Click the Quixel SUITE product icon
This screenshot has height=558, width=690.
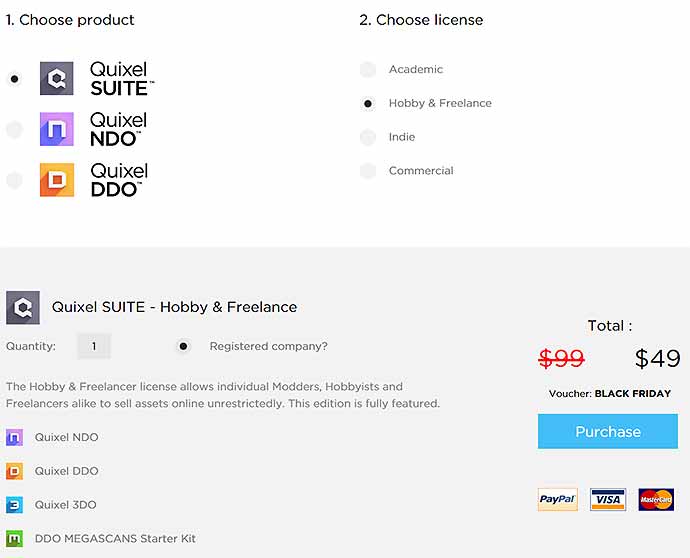click(57, 79)
